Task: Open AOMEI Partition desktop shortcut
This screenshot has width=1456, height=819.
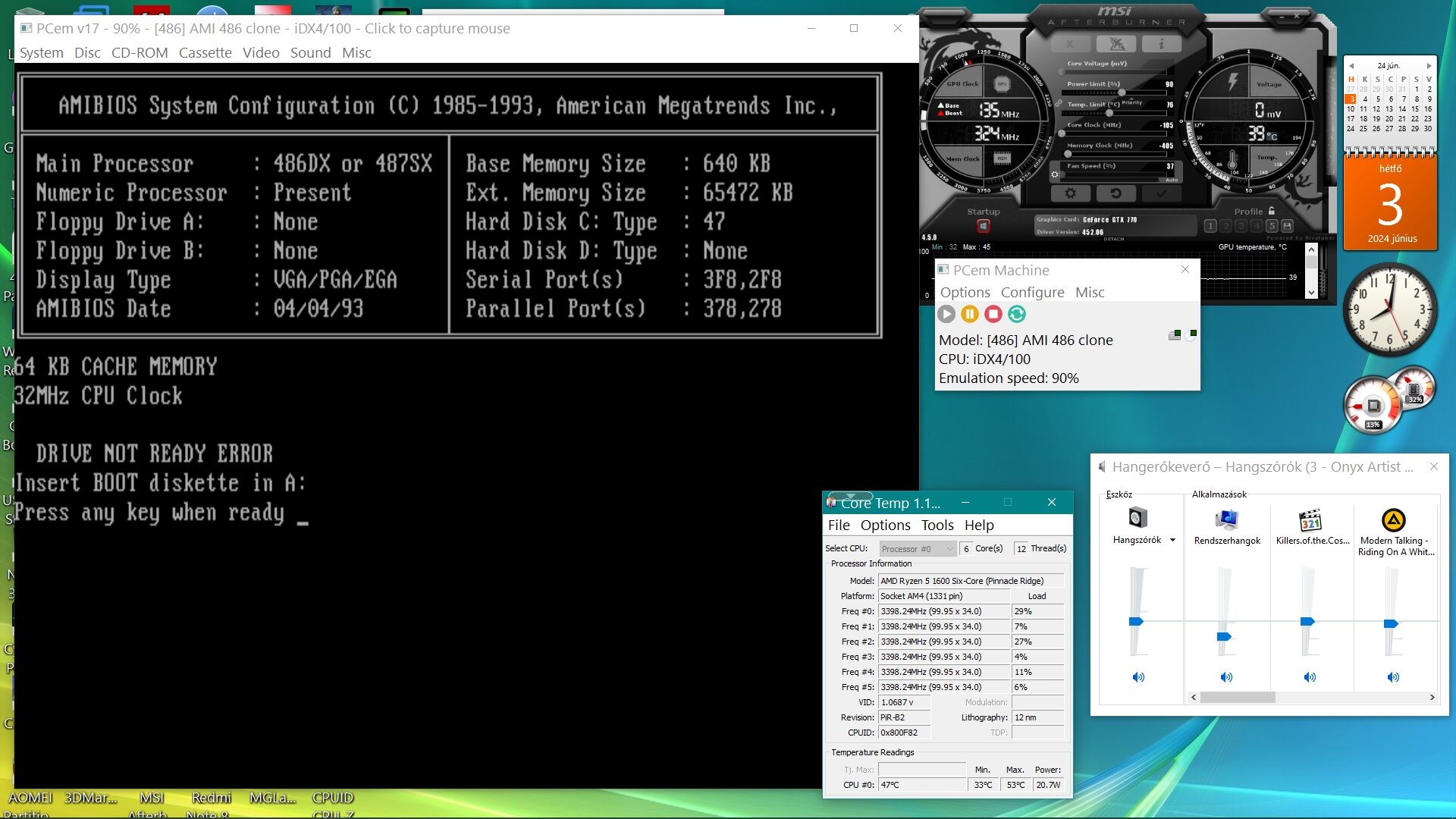Action: tap(30, 804)
